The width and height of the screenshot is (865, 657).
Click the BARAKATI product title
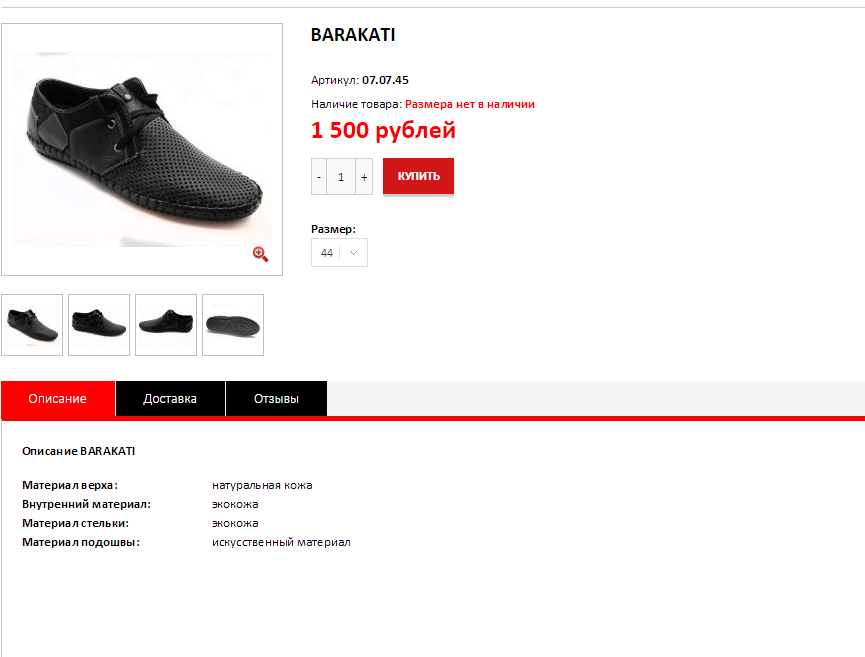tap(353, 35)
